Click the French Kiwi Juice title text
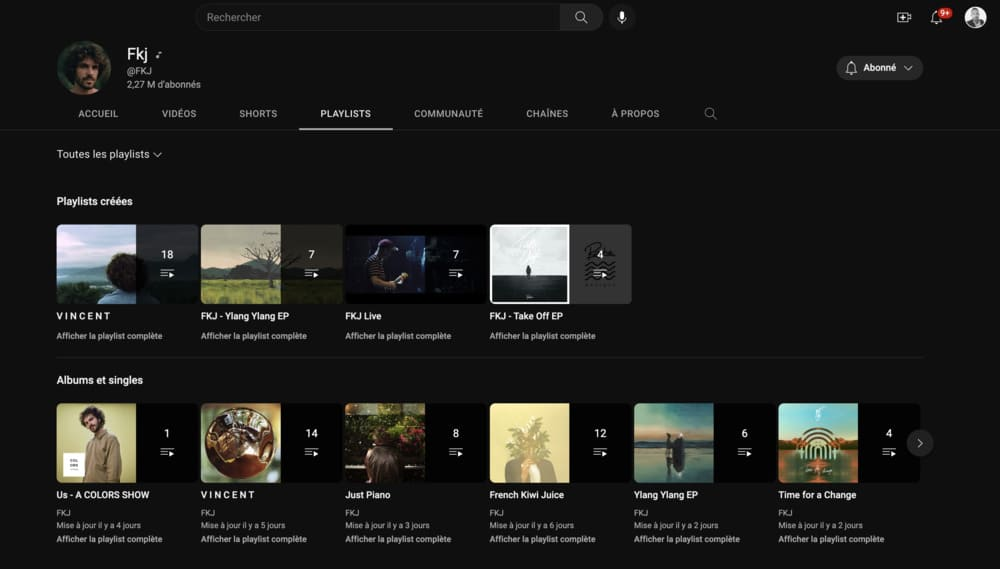1000x569 pixels. pos(527,495)
